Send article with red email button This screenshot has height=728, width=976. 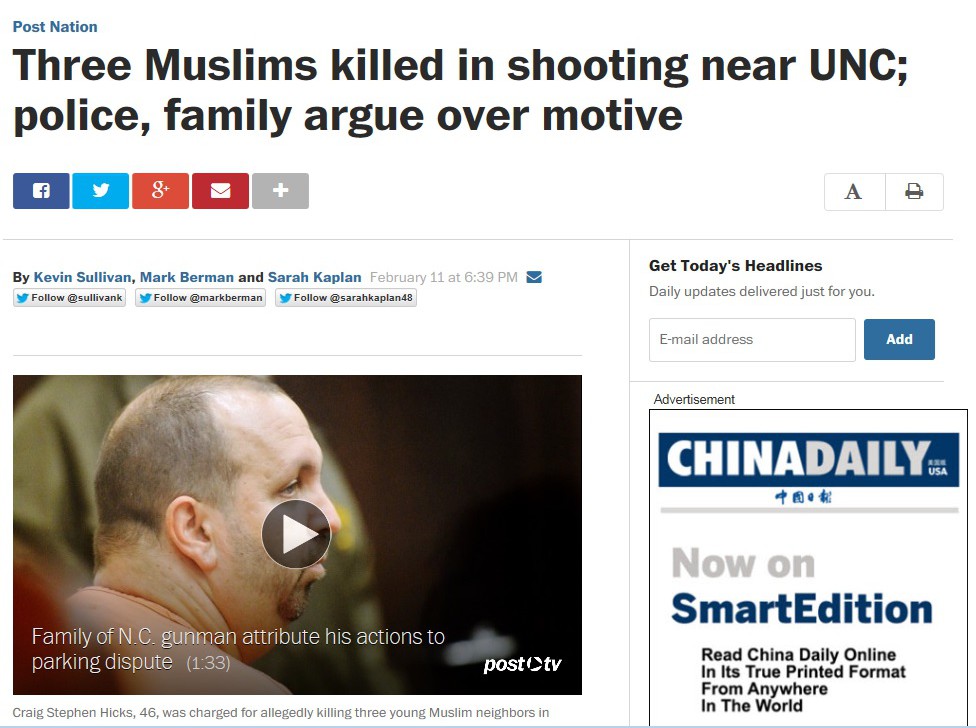coord(220,191)
